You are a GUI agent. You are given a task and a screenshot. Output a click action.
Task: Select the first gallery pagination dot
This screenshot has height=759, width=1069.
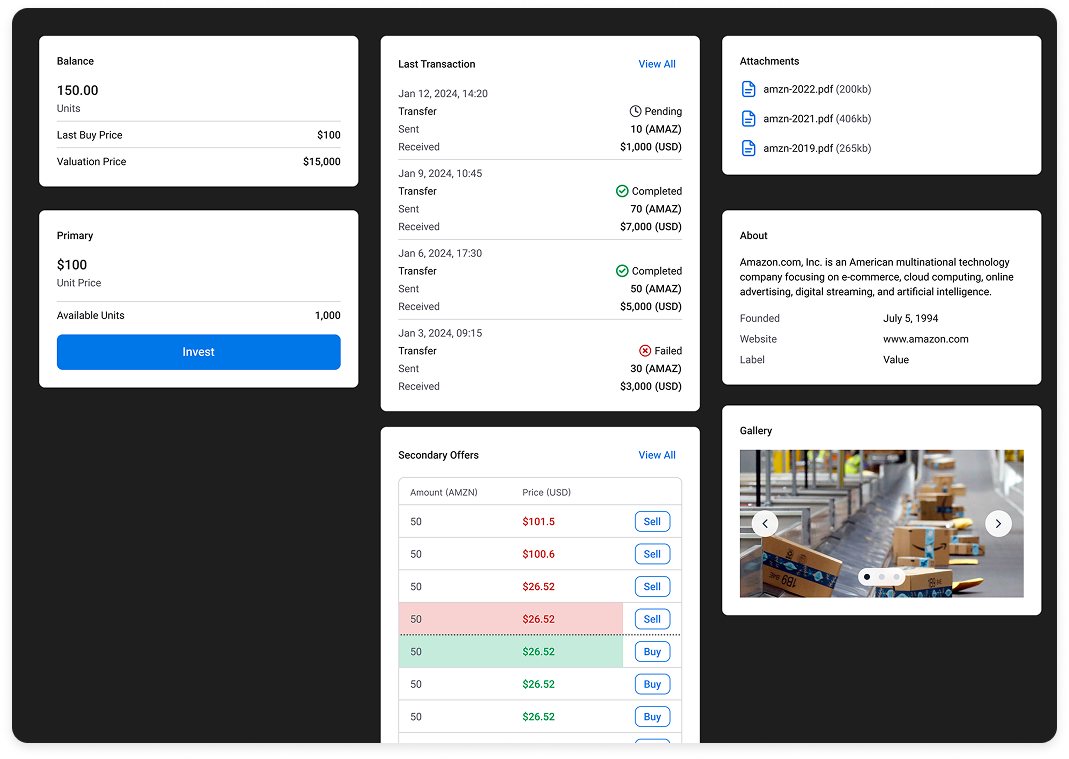click(x=867, y=577)
